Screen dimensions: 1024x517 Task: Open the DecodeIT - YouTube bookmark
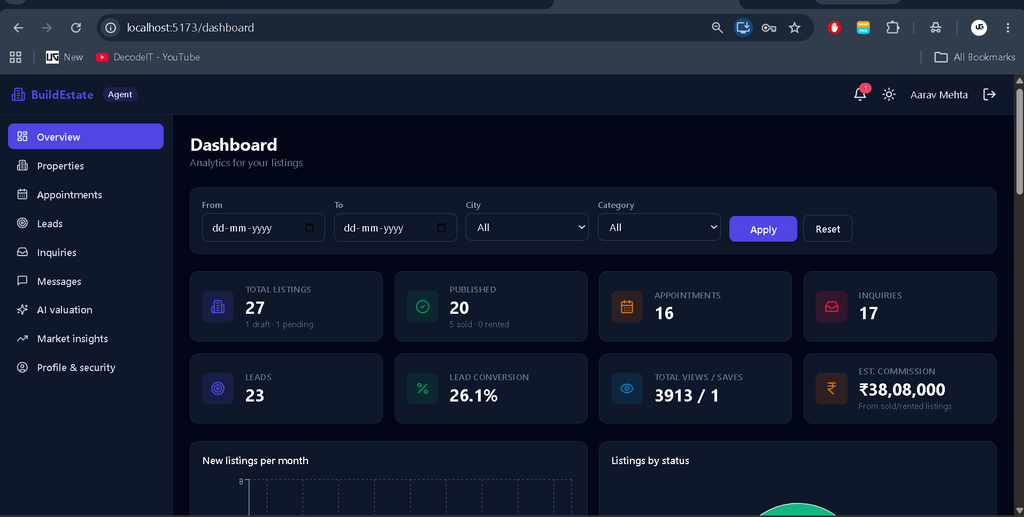148,57
